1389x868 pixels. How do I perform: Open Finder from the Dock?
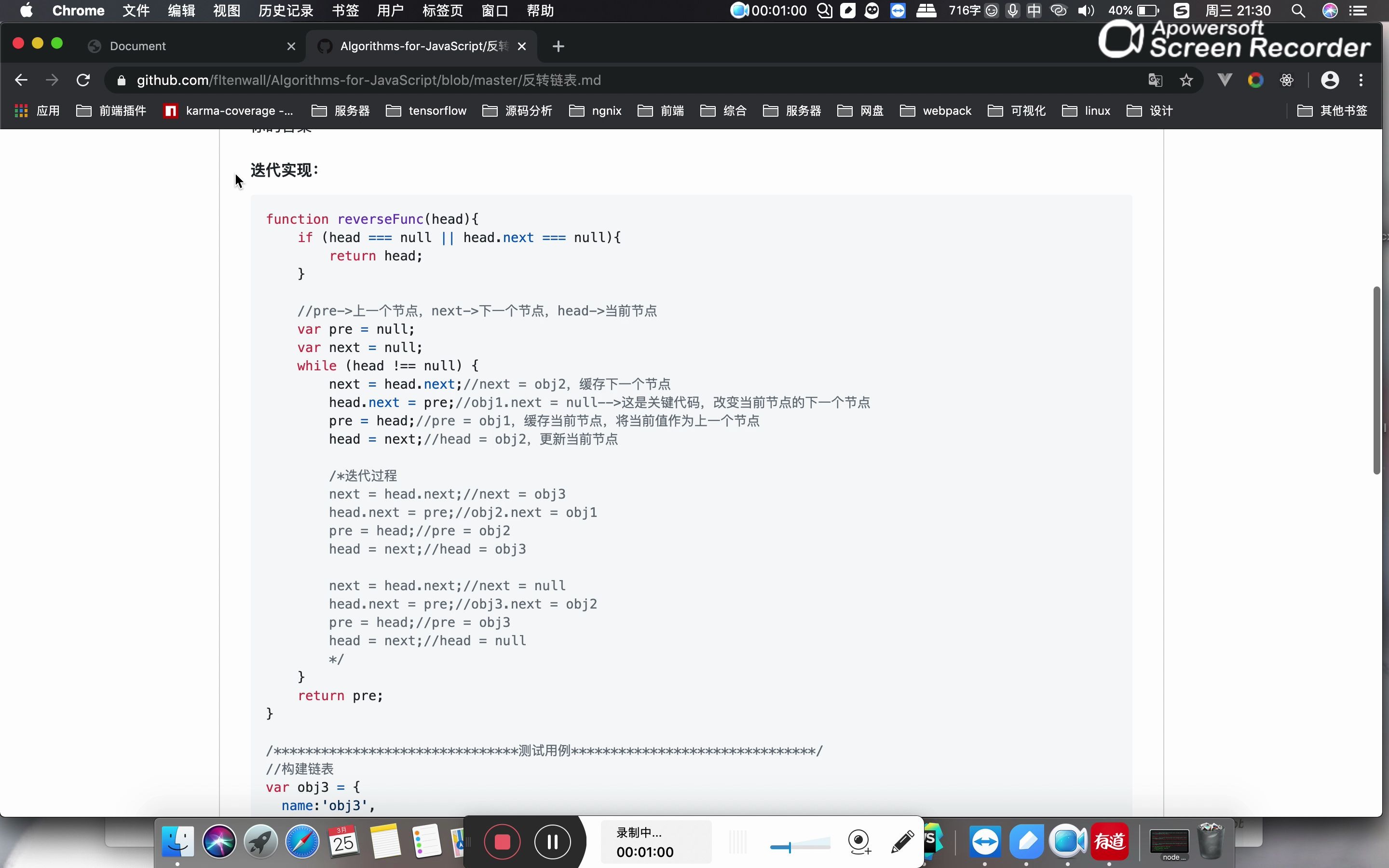pos(178,841)
